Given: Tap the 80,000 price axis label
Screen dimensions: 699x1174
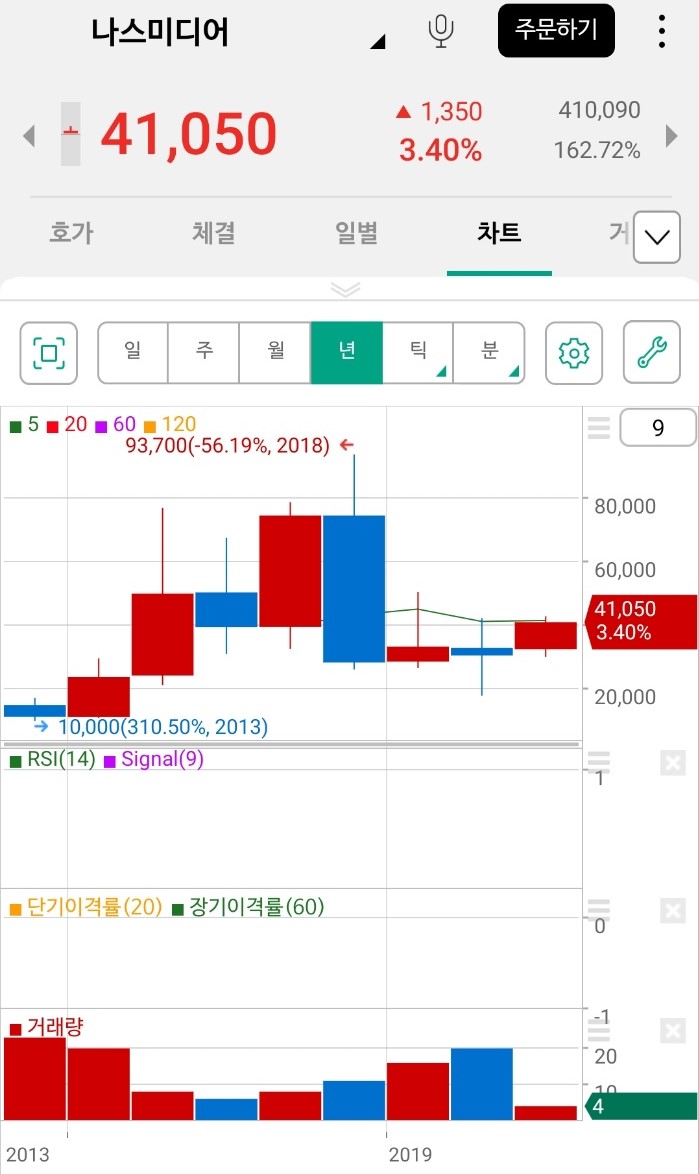Looking at the screenshot, I should click(625, 506).
